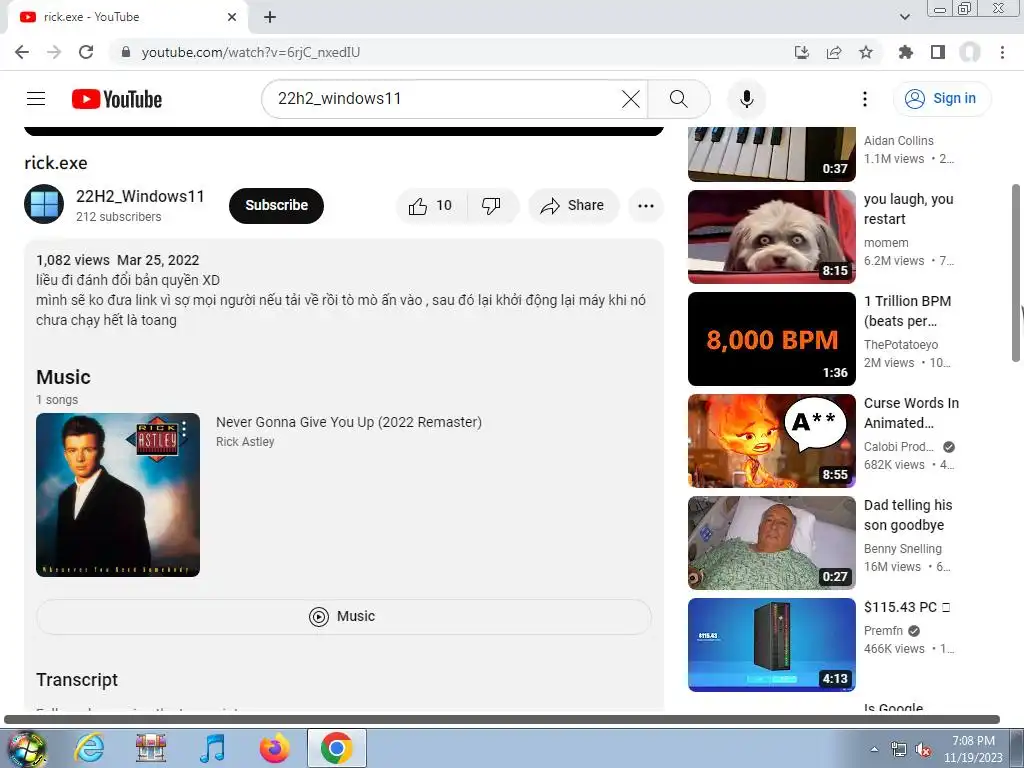The image size is (1024, 768).
Task: Reload the YouTube page
Action: 86,52
